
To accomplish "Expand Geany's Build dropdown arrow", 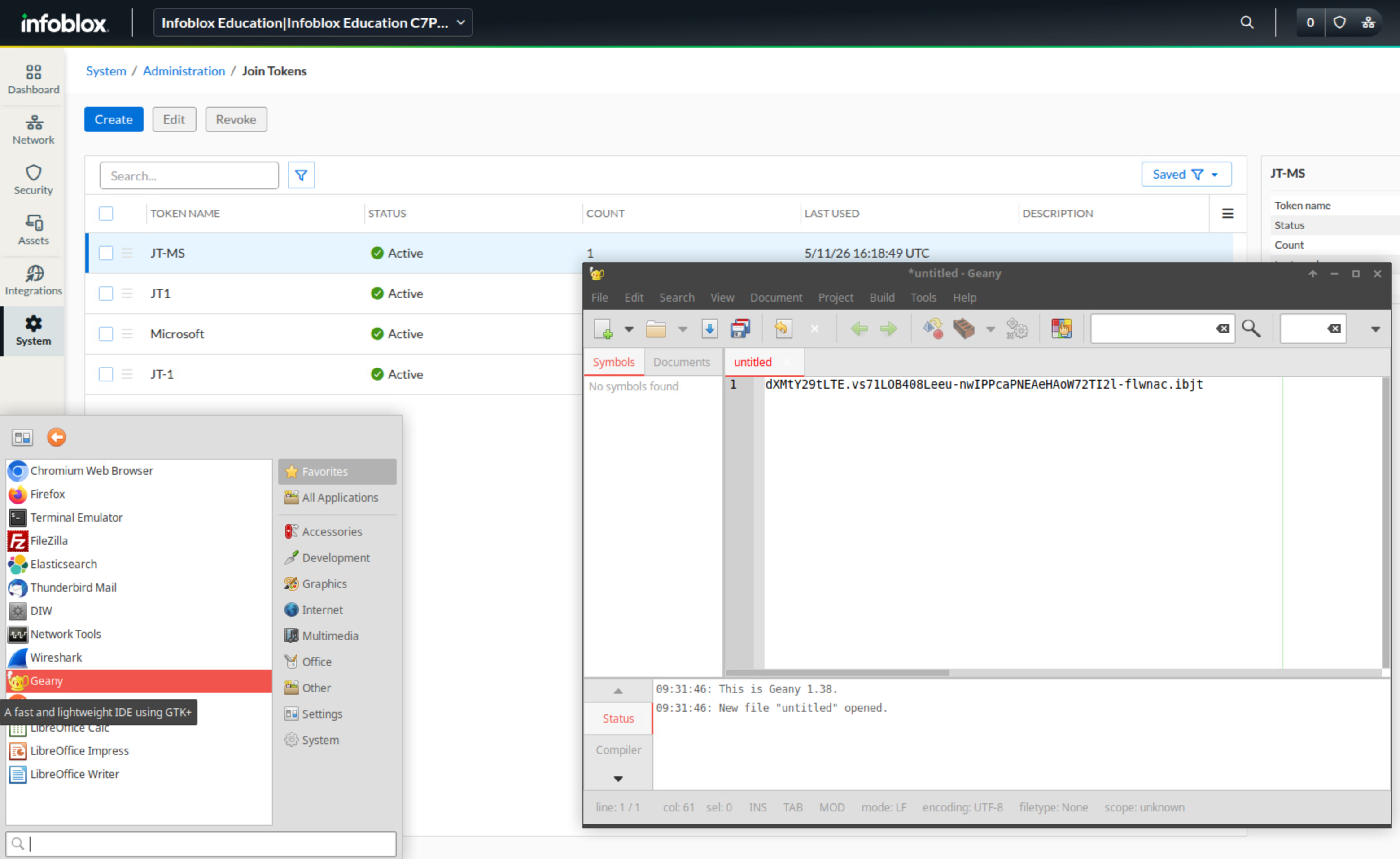I will click(x=990, y=329).
